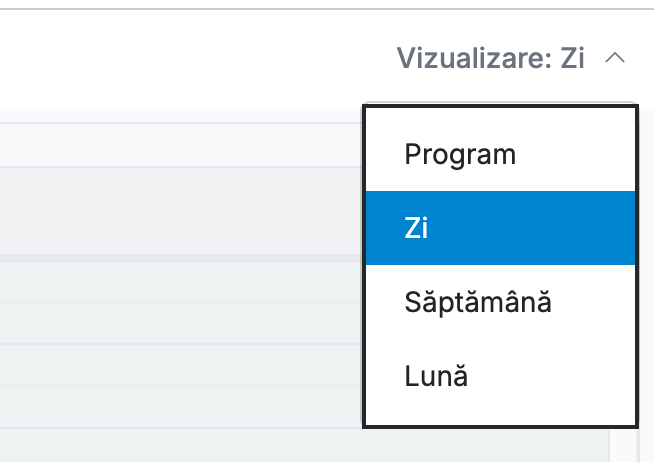Click the half-hour slot below the first dotted line

point(181,323)
